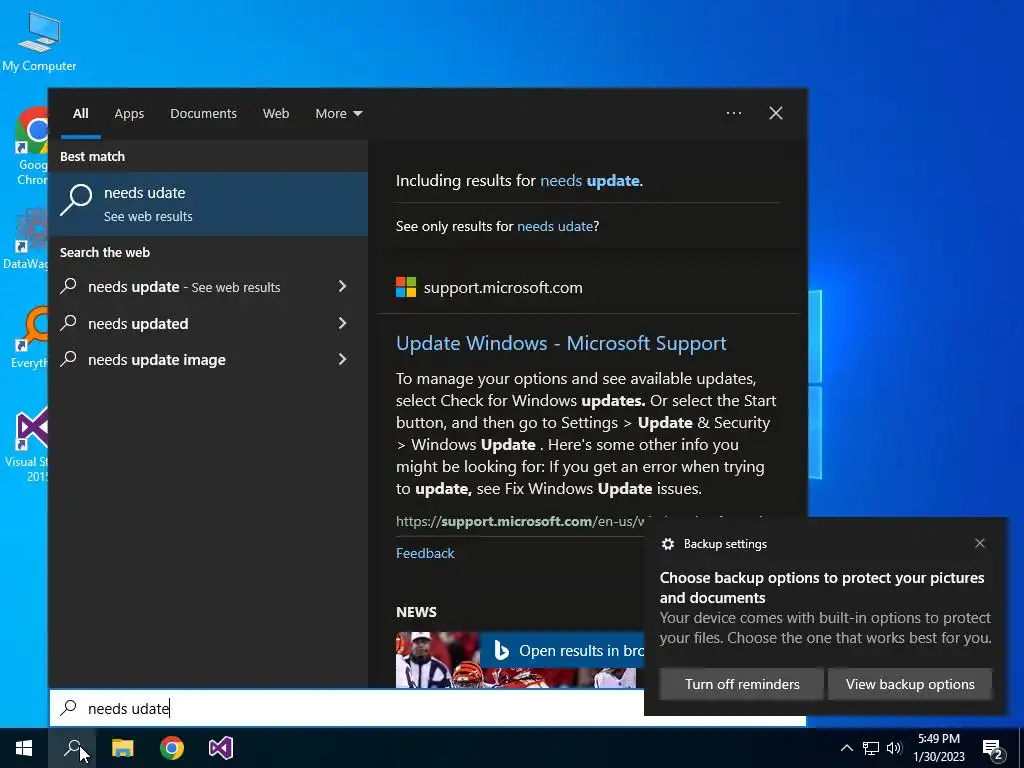Screen dimensions: 1024x768
Task: Click the taskbar search magnifier icon
Action: (x=72, y=748)
